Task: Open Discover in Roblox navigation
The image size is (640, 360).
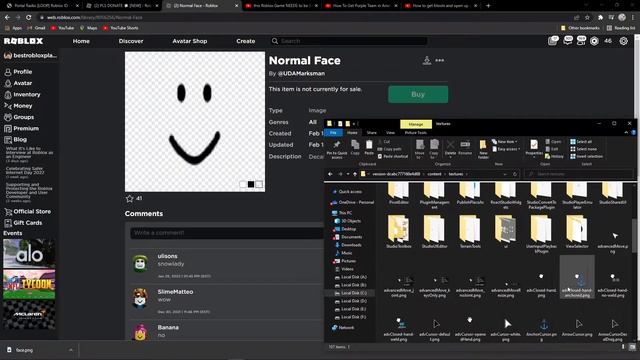Action: pos(131,41)
